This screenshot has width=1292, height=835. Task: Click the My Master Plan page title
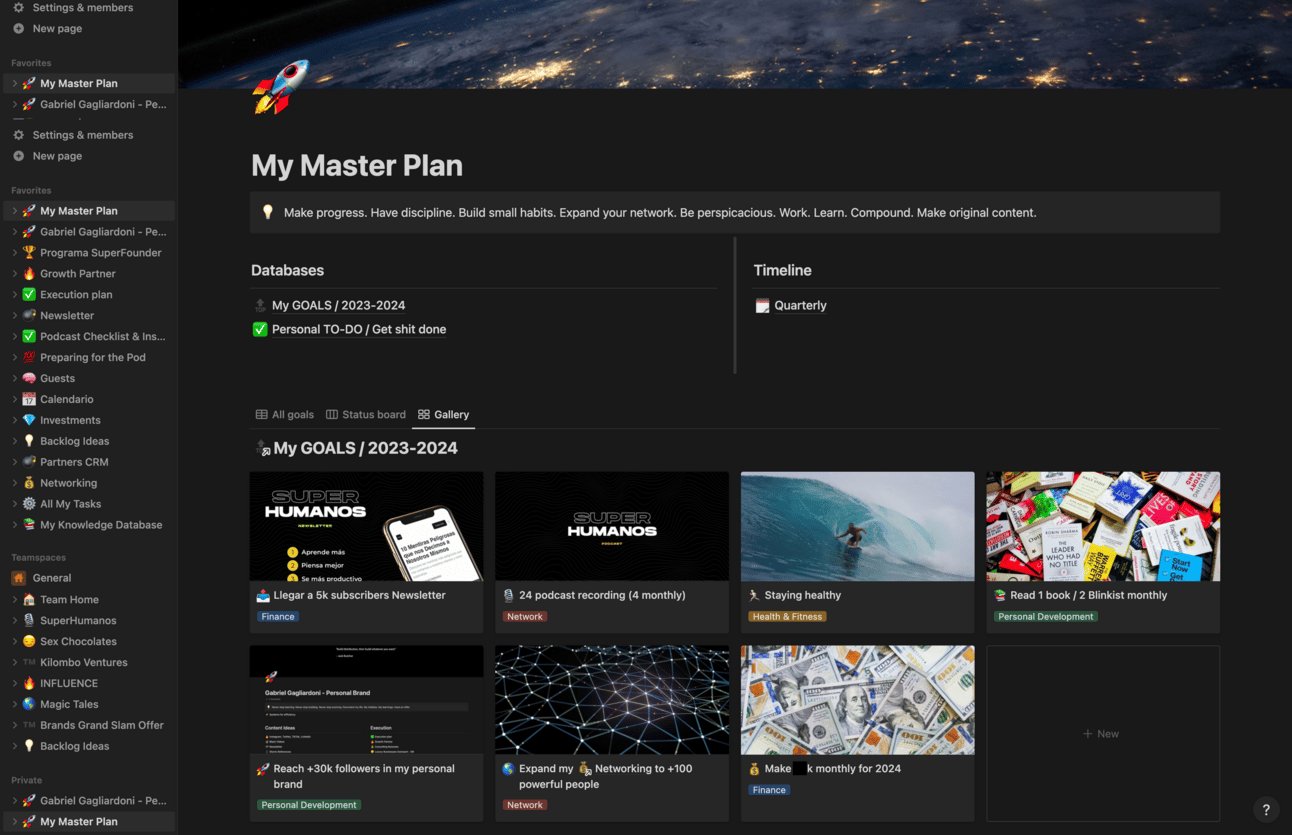[357, 166]
